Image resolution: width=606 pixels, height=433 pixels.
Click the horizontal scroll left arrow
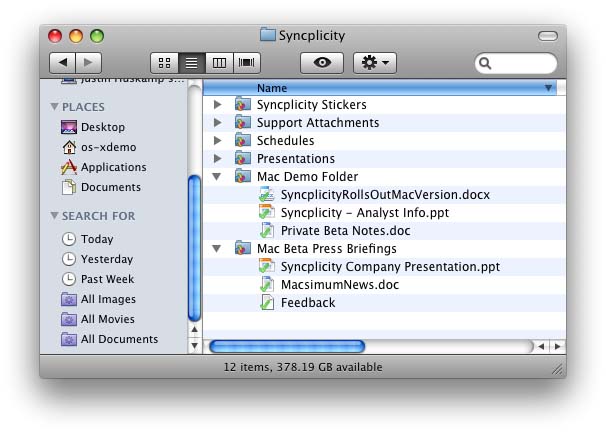coord(541,346)
